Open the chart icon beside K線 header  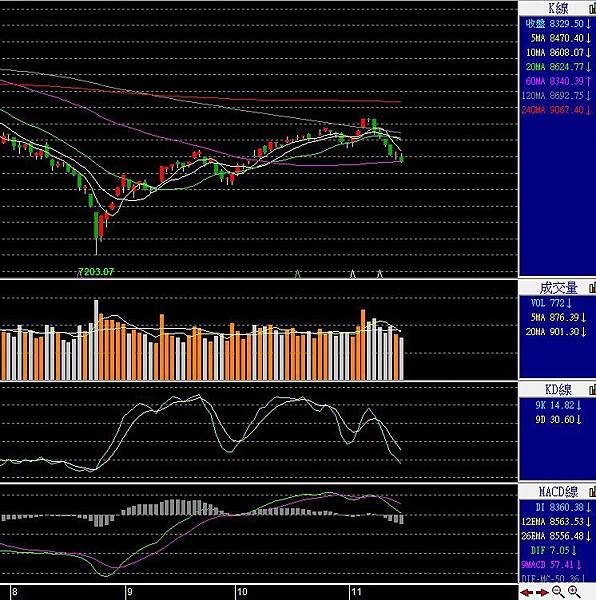click(x=592, y=8)
